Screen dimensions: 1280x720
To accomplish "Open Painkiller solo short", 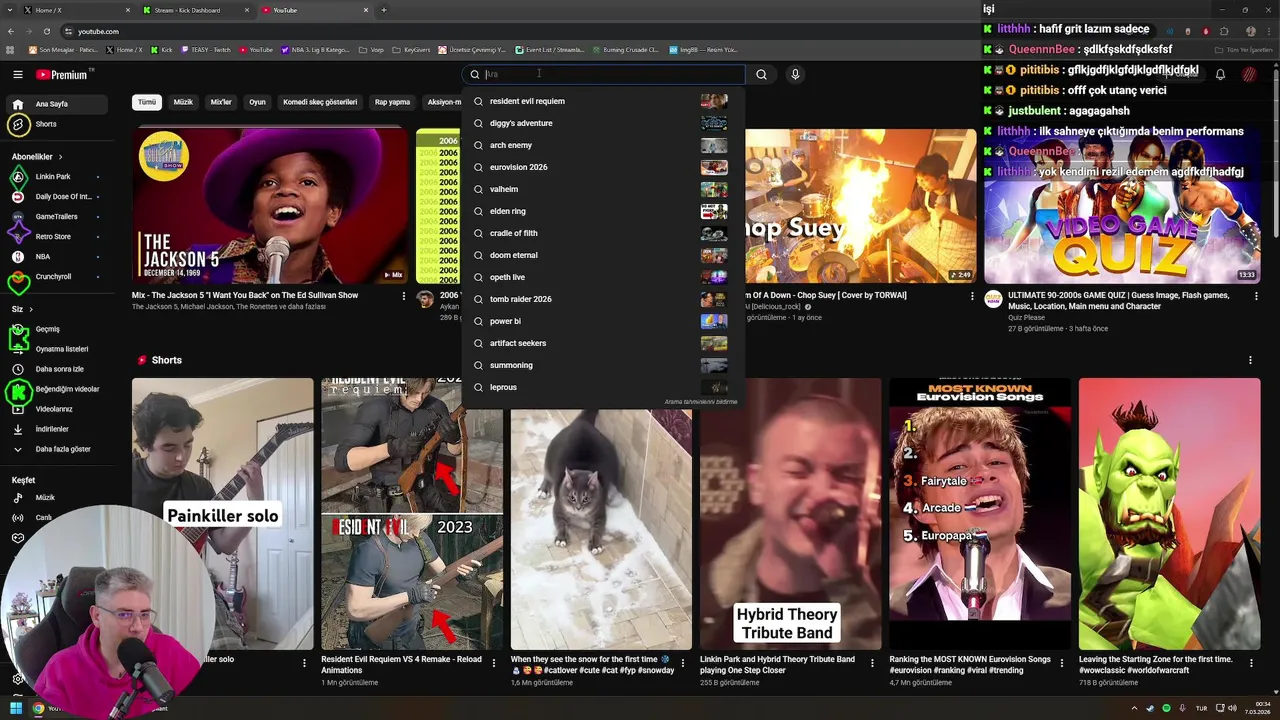I will tap(222, 514).
